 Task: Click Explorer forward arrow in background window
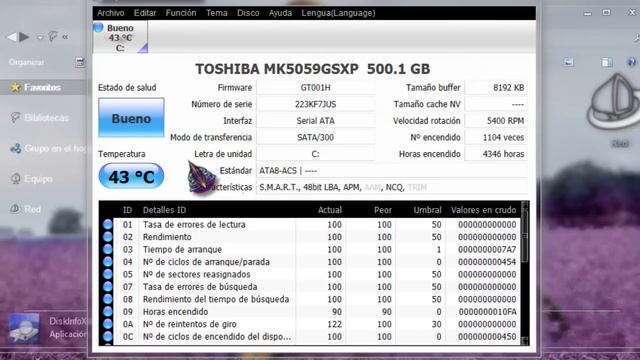tap(24, 37)
